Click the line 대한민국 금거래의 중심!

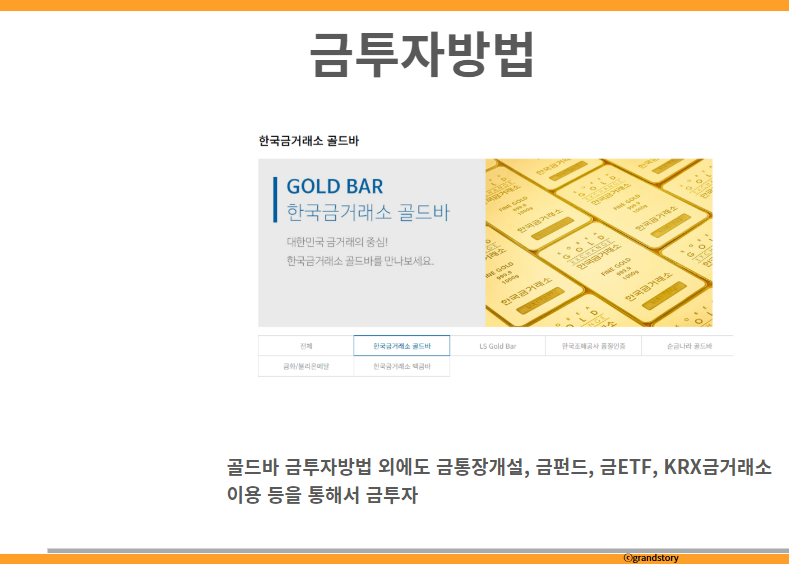[337, 242]
